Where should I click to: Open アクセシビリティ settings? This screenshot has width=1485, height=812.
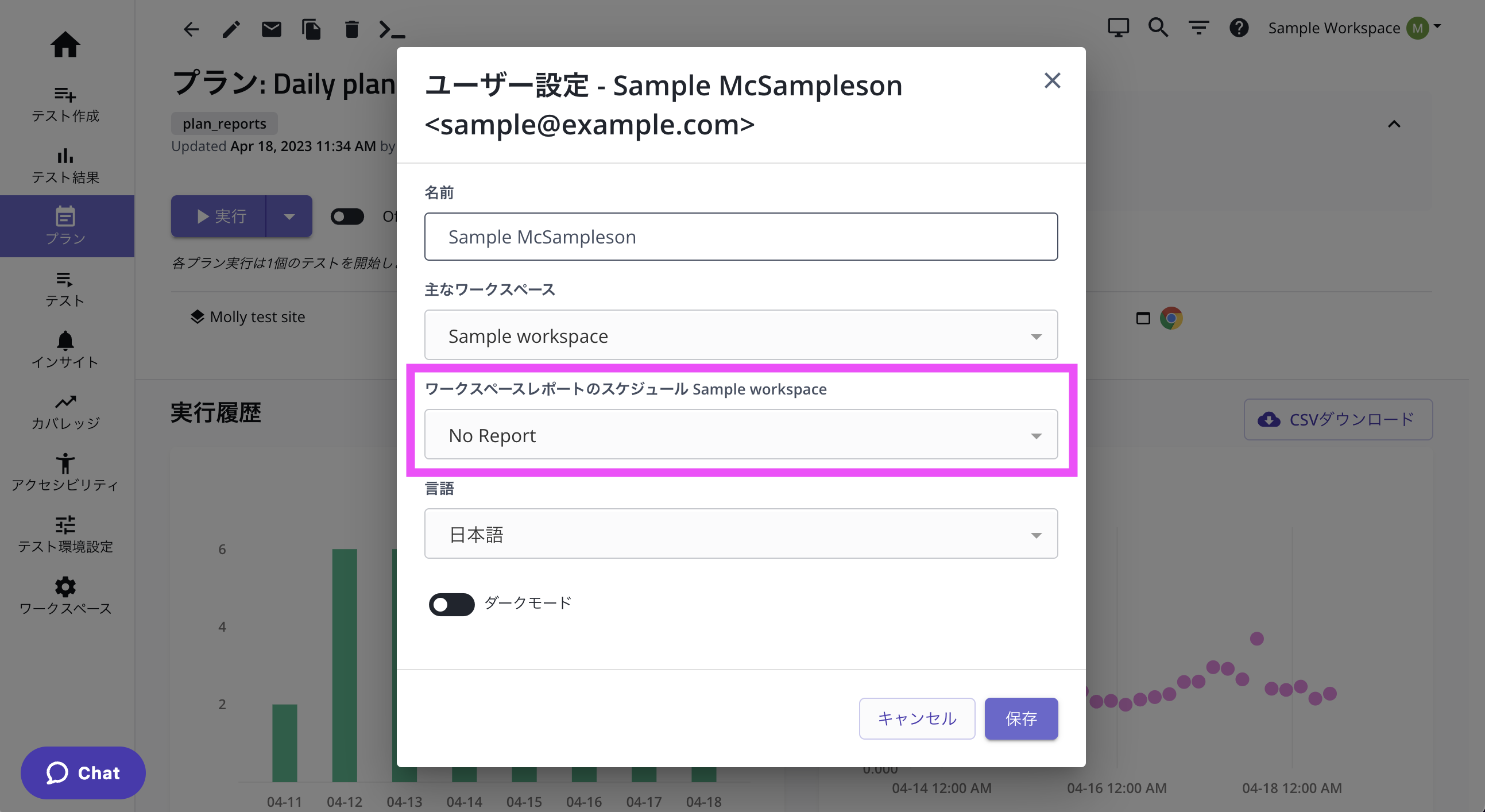click(x=65, y=471)
